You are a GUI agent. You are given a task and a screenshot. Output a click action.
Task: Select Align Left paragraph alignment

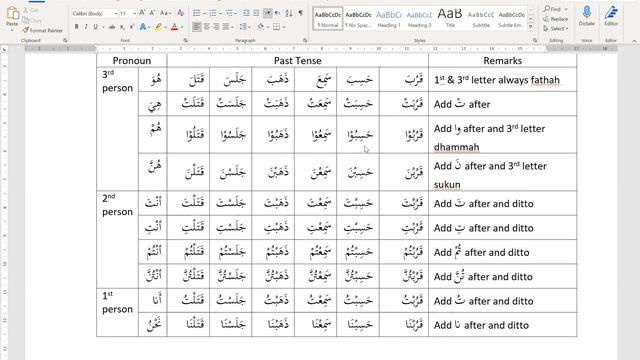(x=197, y=27)
